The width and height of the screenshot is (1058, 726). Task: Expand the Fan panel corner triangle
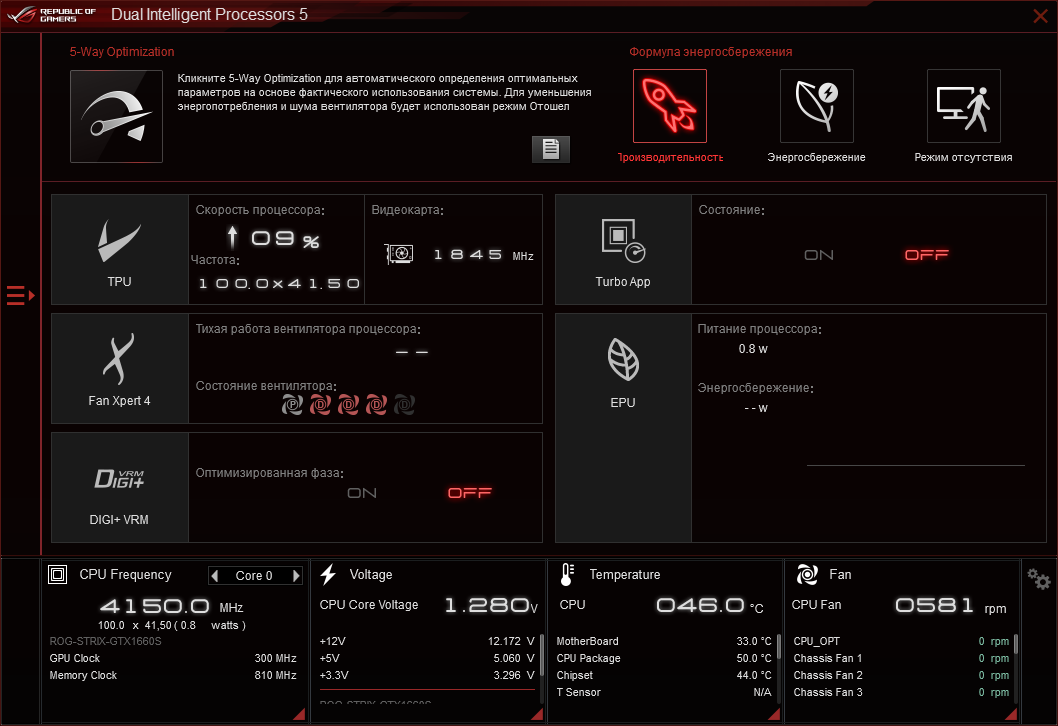coord(1011,715)
